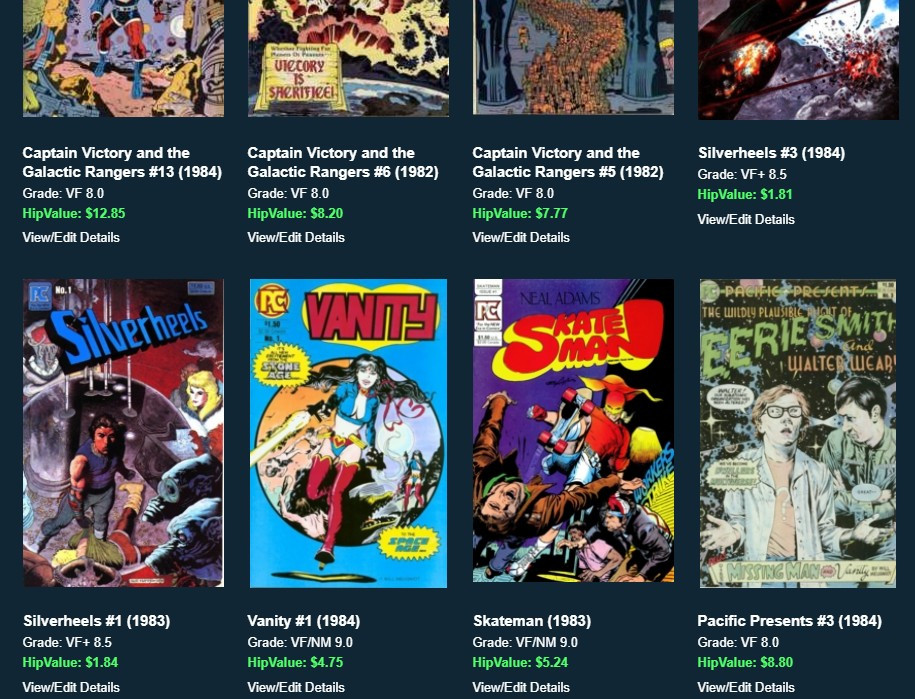Open the Skateman cover image
The width and height of the screenshot is (915, 699).
573,431
